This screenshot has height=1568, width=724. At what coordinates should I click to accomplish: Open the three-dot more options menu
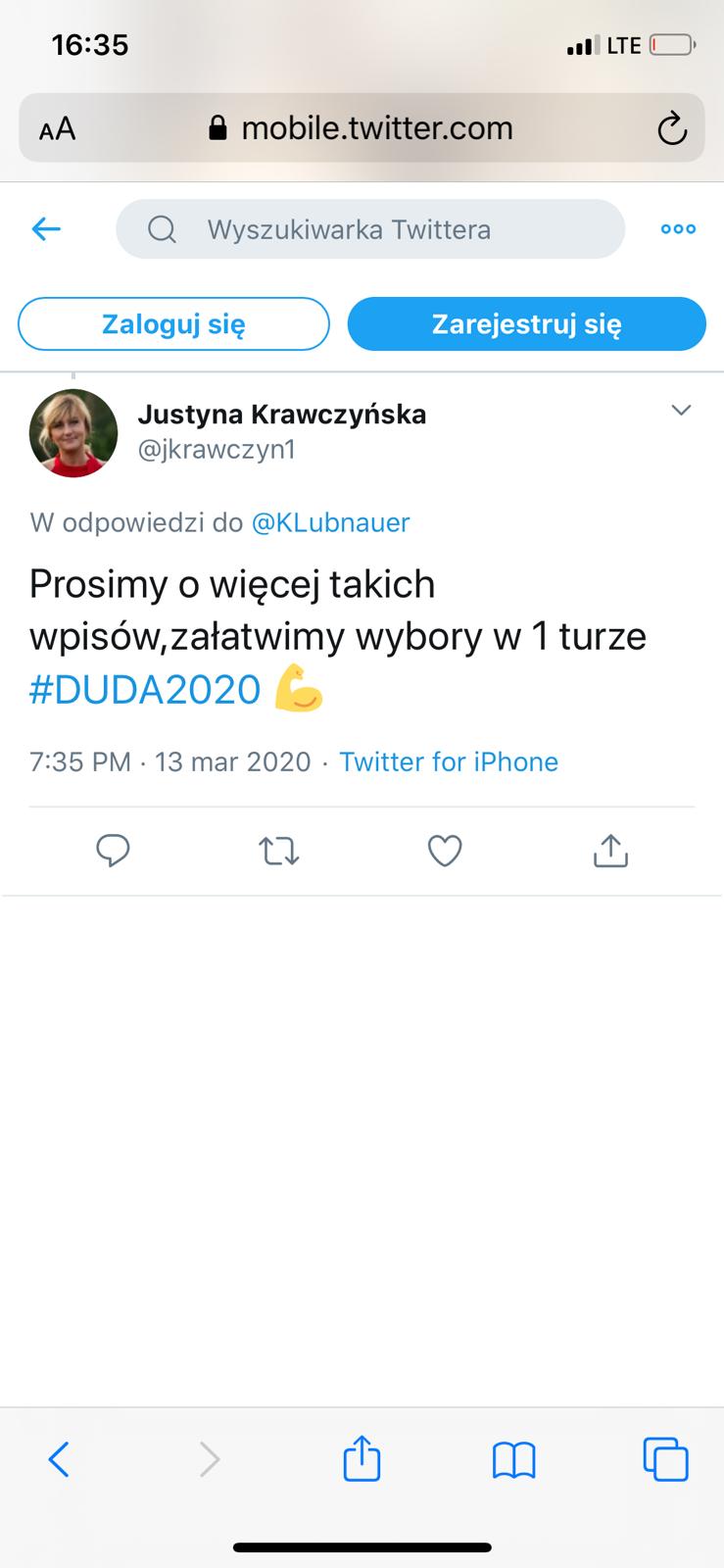coord(678,229)
